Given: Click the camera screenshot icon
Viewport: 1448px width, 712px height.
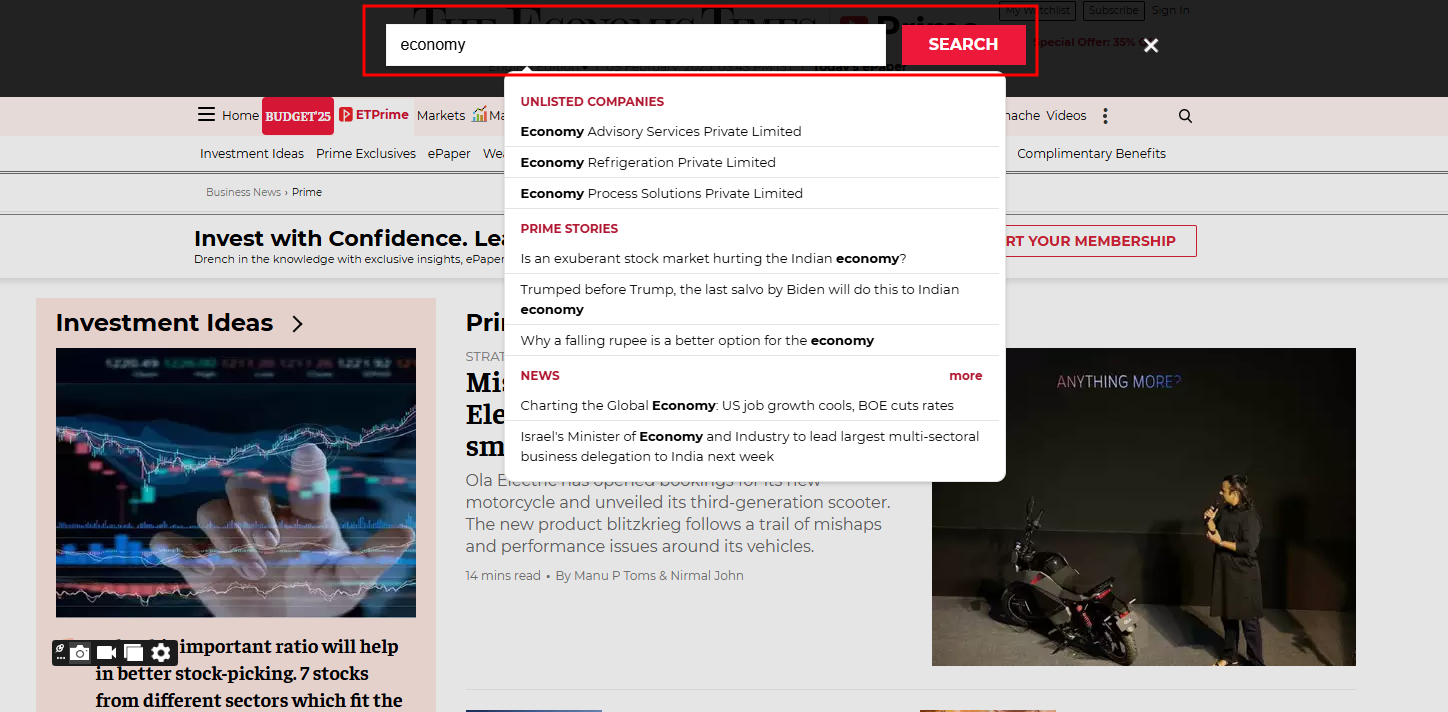Looking at the screenshot, I should click(80, 653).
